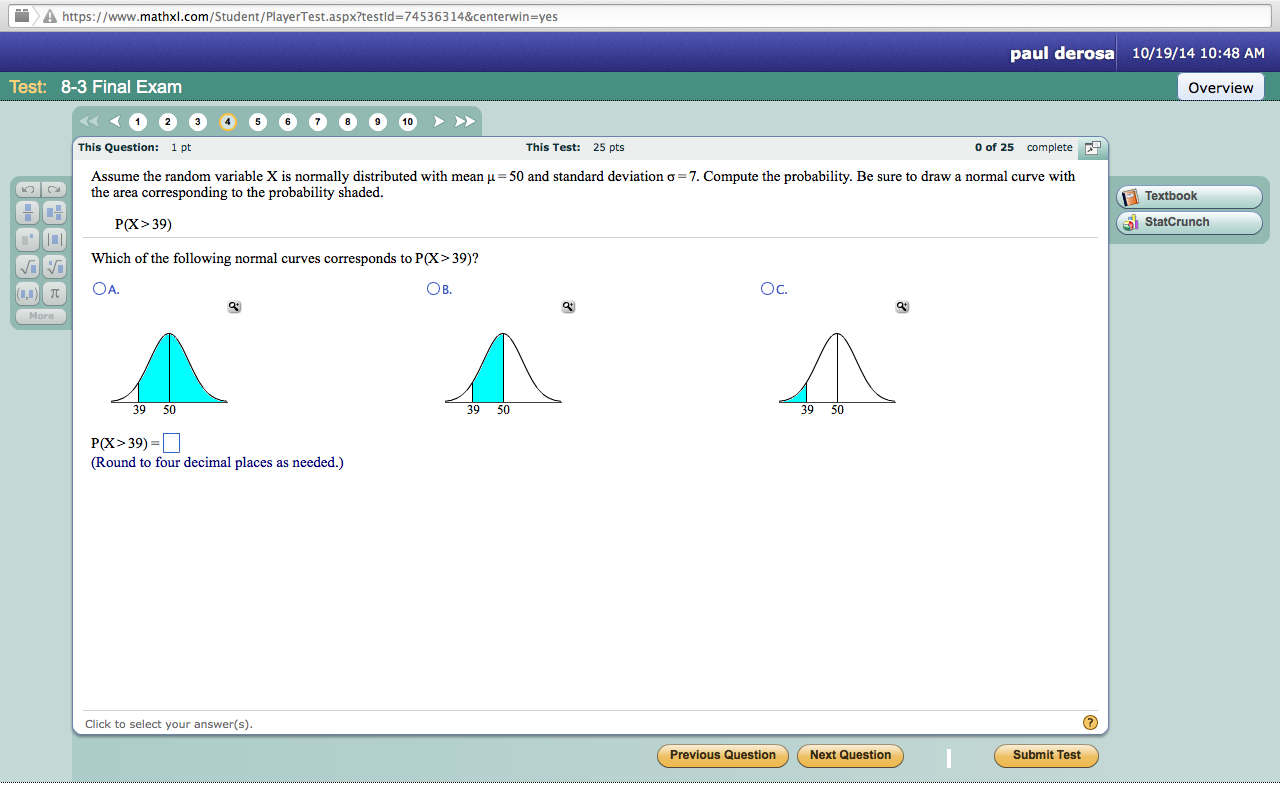Select the exponent template icon
This screenshot has height=800, width=1280.
pos(27,239)
